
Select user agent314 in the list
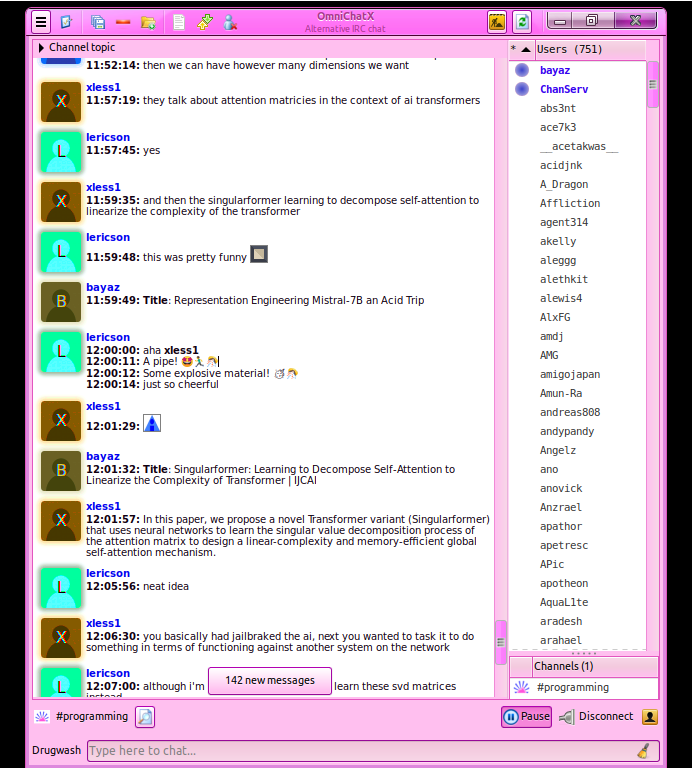tap(564, 222)
